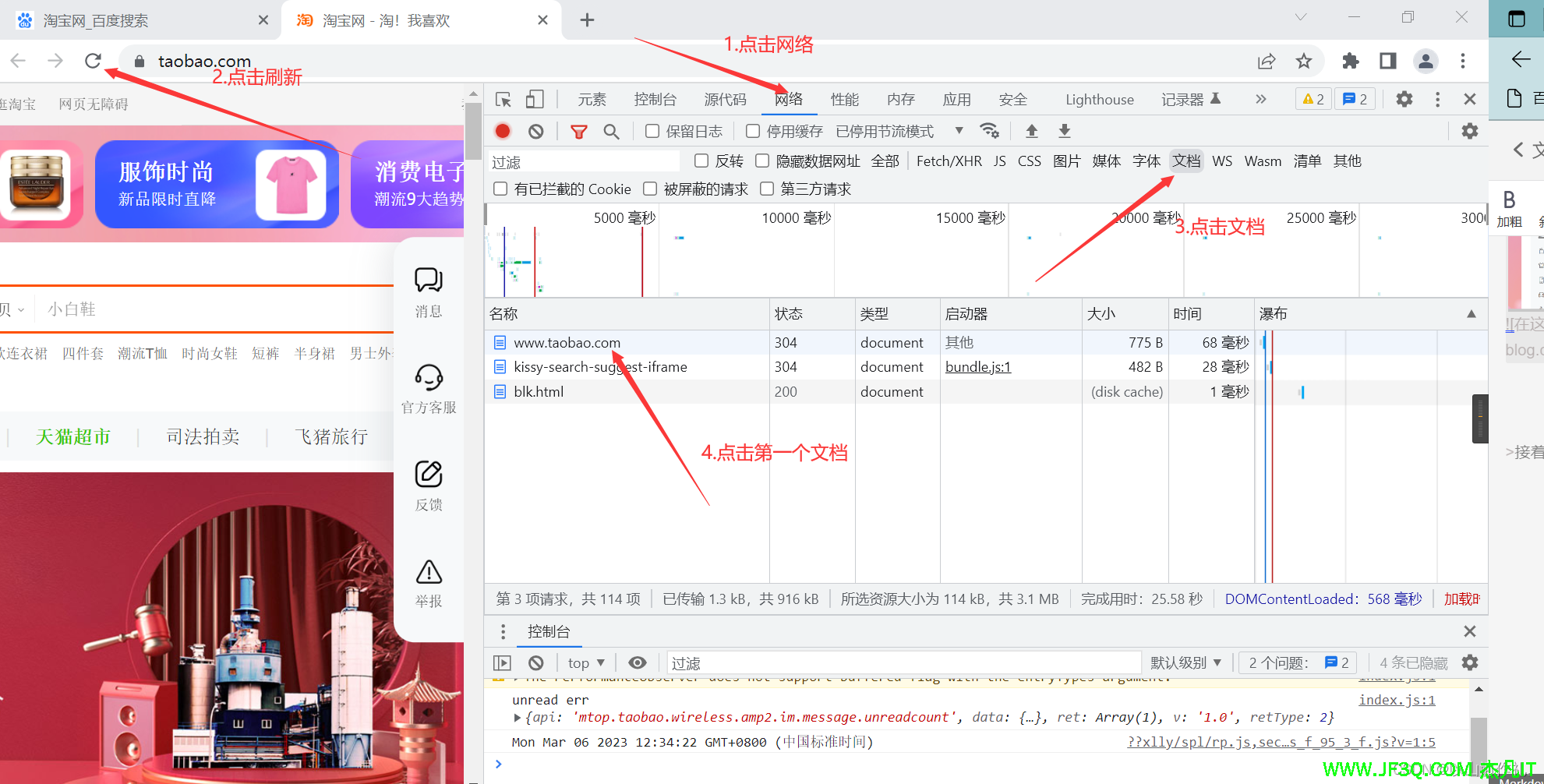Stop recording network log (red record icon)

pyautogui.click(x=503, y=131)
